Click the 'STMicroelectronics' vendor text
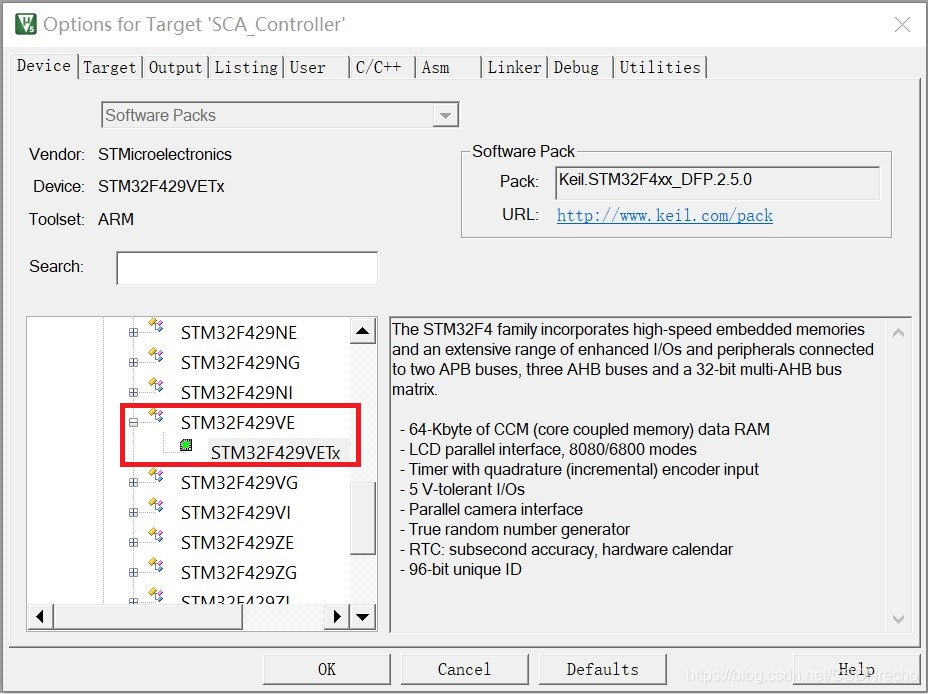 [x=165, y=154]
